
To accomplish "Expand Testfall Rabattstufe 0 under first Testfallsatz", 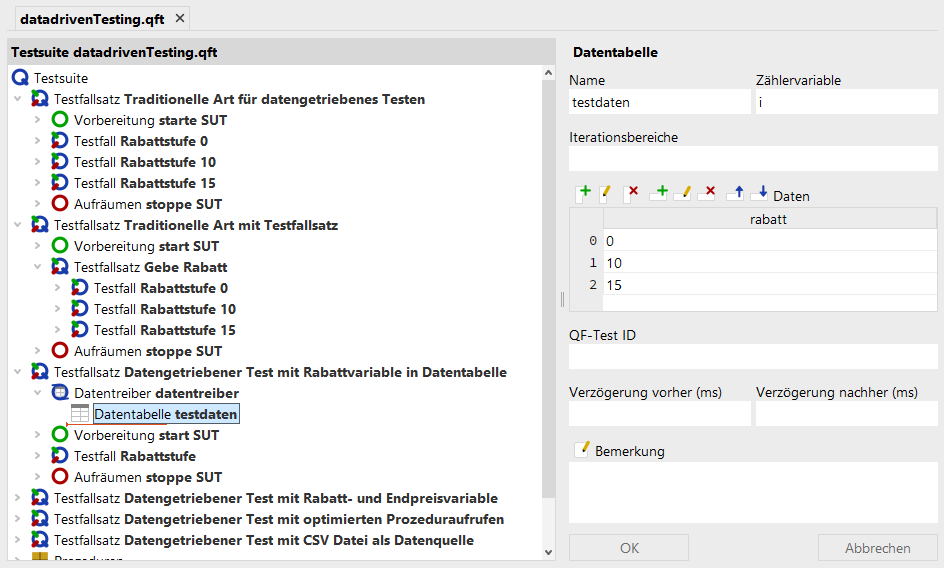I will (x=37, y=141).
